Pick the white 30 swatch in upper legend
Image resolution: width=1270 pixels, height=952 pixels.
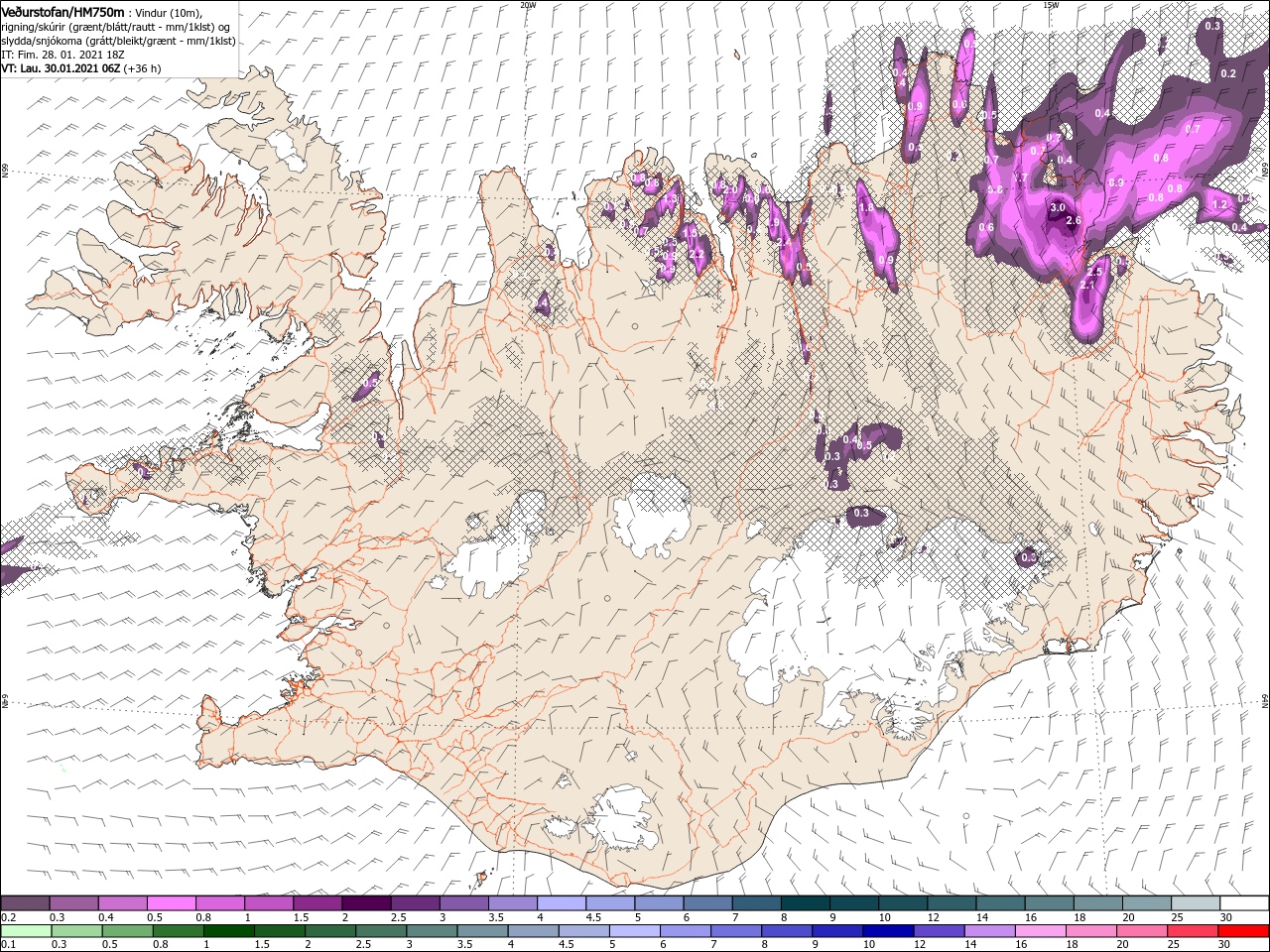tap(1244, 903)
